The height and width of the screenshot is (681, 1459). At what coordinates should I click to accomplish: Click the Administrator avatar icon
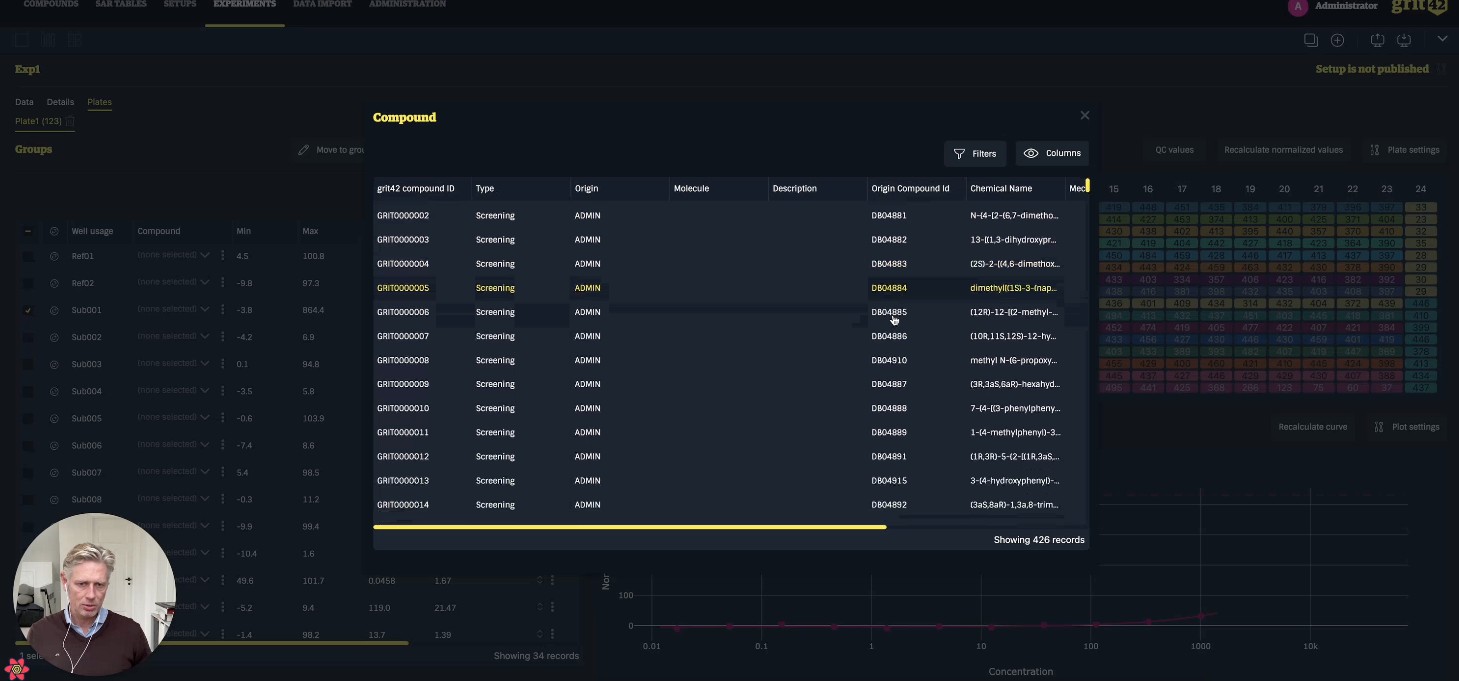point(1298,7)
